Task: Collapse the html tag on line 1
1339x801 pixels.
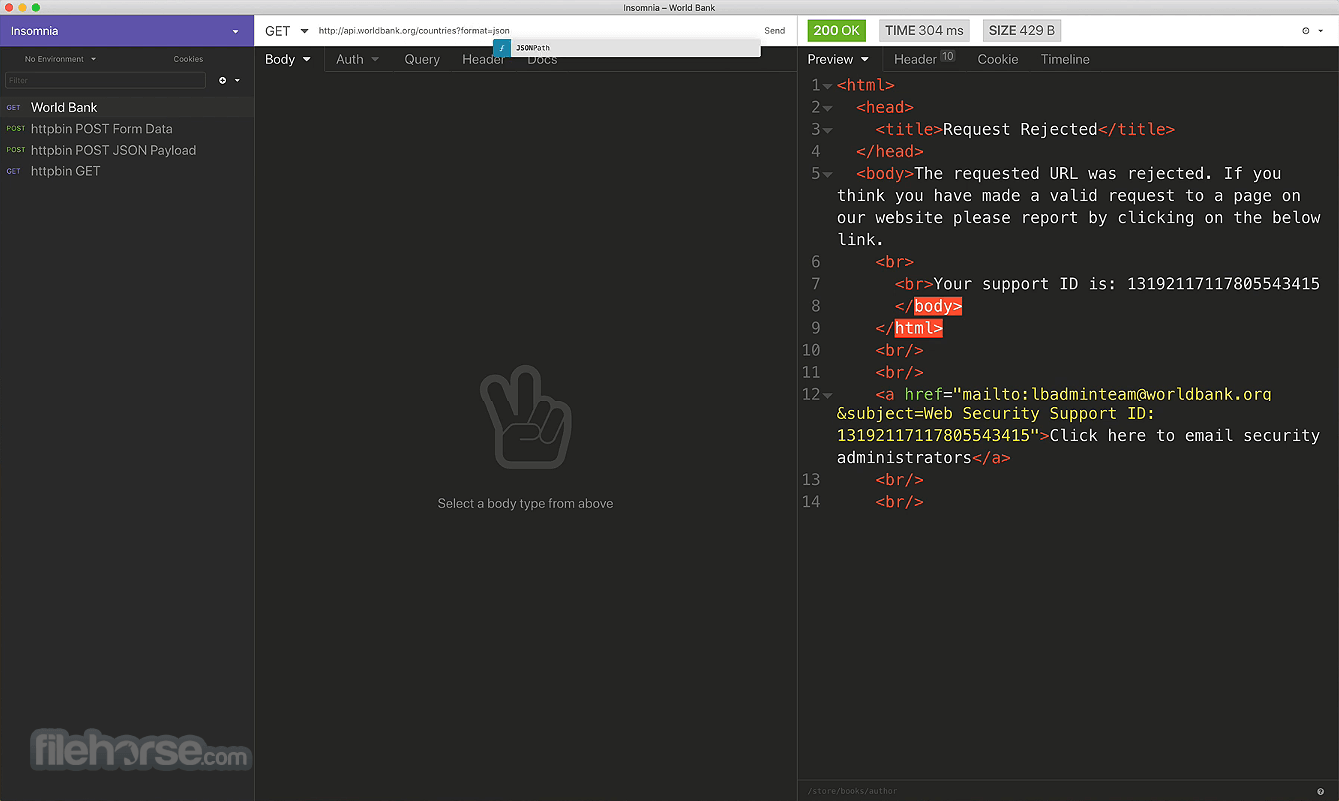Action: click(x=828, y=86)
